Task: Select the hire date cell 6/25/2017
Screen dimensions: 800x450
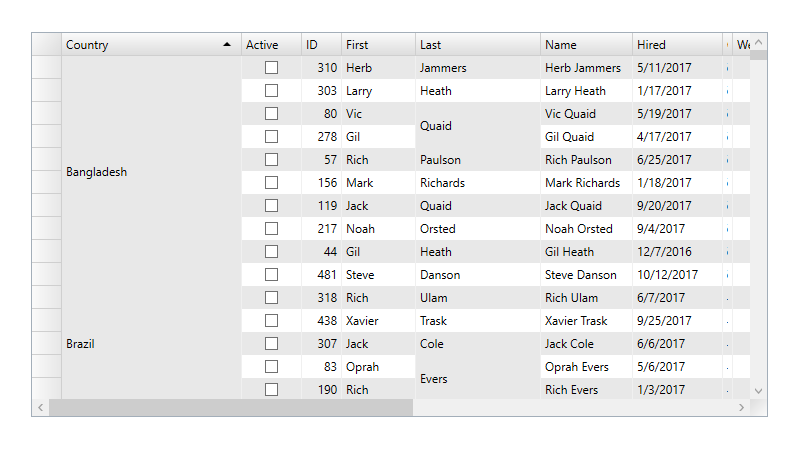Action: [677, 160]
